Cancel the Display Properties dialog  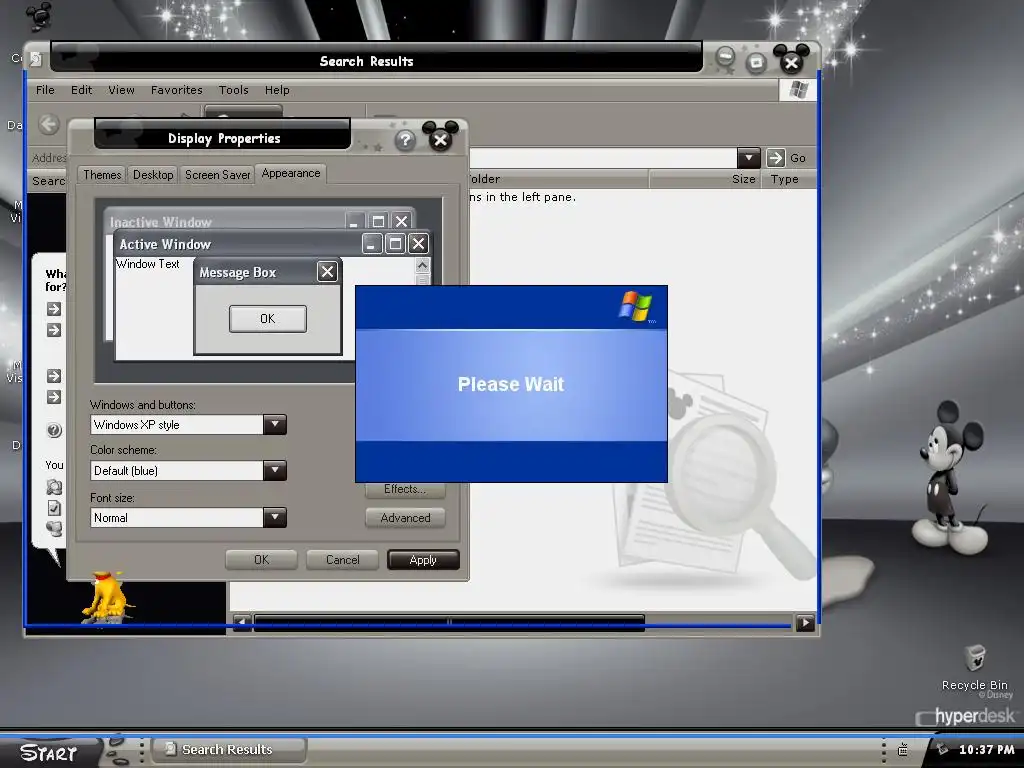point(342,560)
